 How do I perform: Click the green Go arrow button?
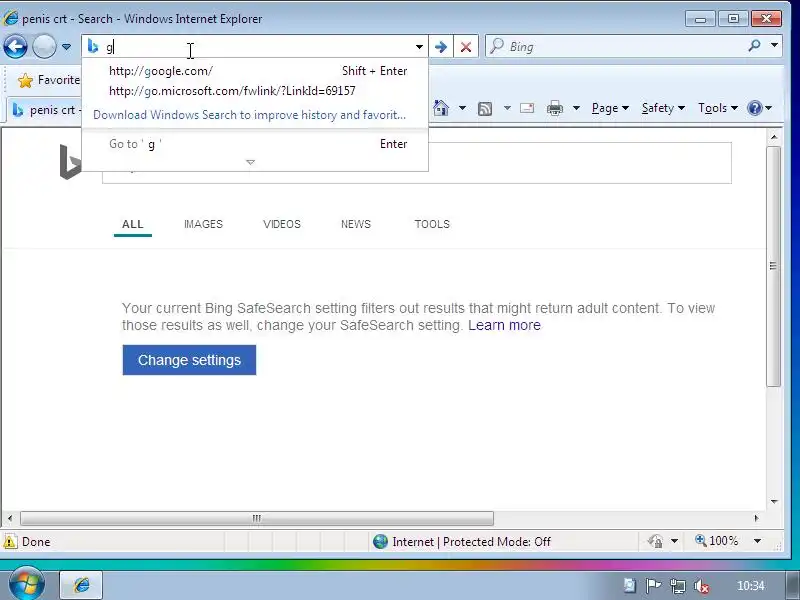[441, 47]
